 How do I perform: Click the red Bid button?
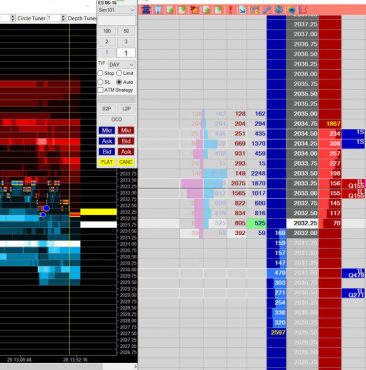coord(126,141)
